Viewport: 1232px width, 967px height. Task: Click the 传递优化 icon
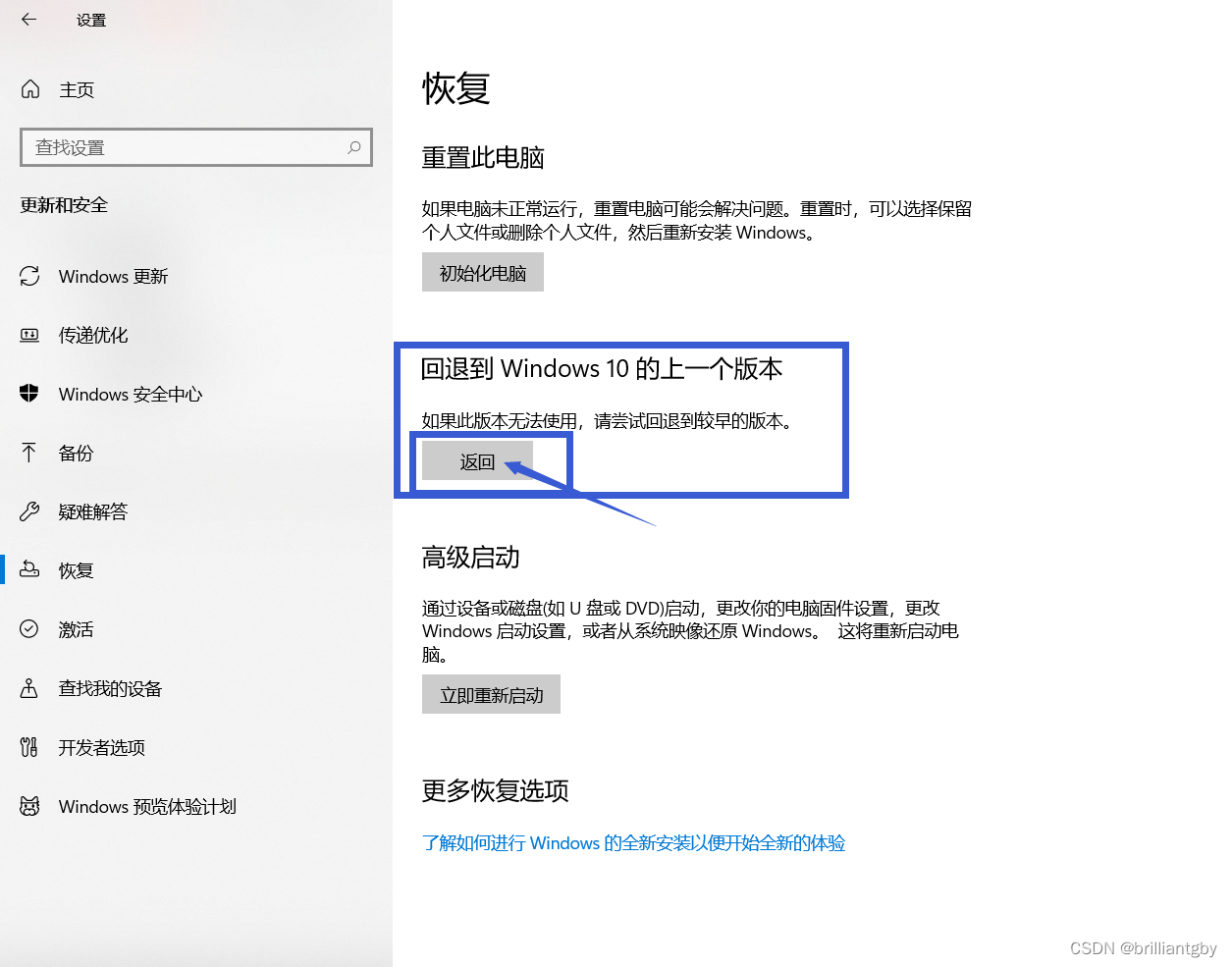pos(29,335)
